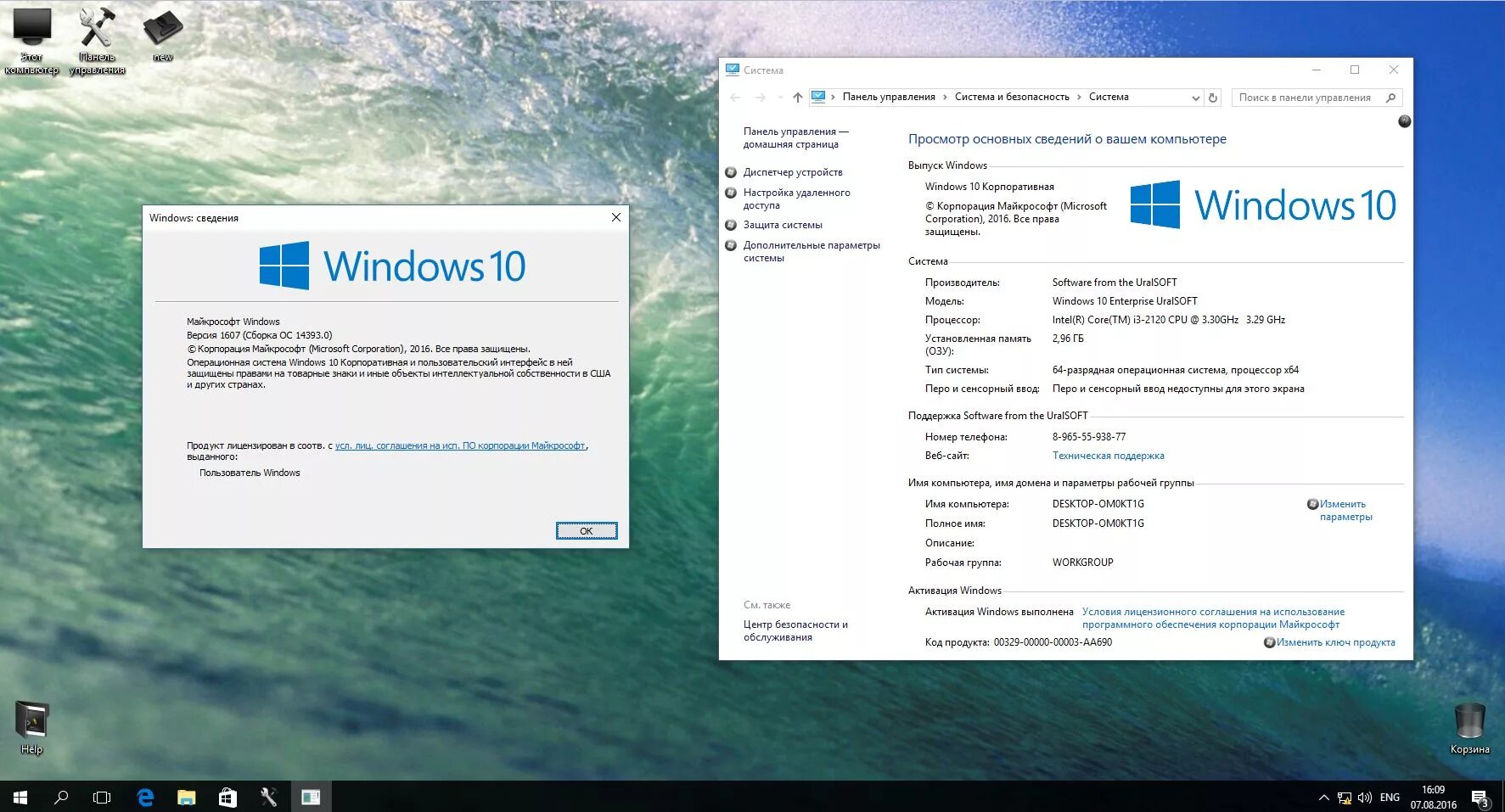
Task: Go up one level in Система window
Action: coord(797,98)
